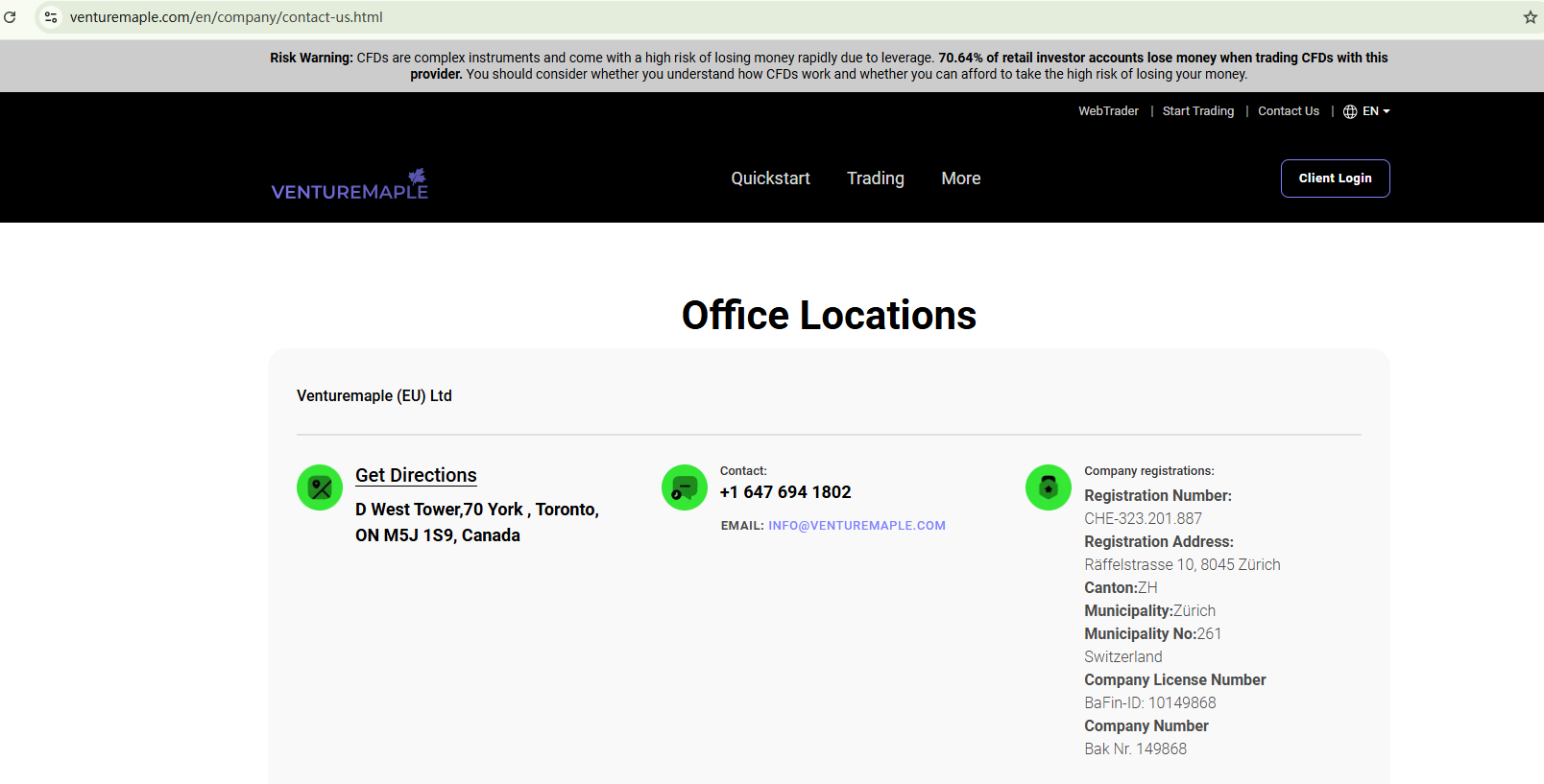The width and height of the screenshot is (1544, 784).
Task: Open the WebTrader link
Action: 1108,111
